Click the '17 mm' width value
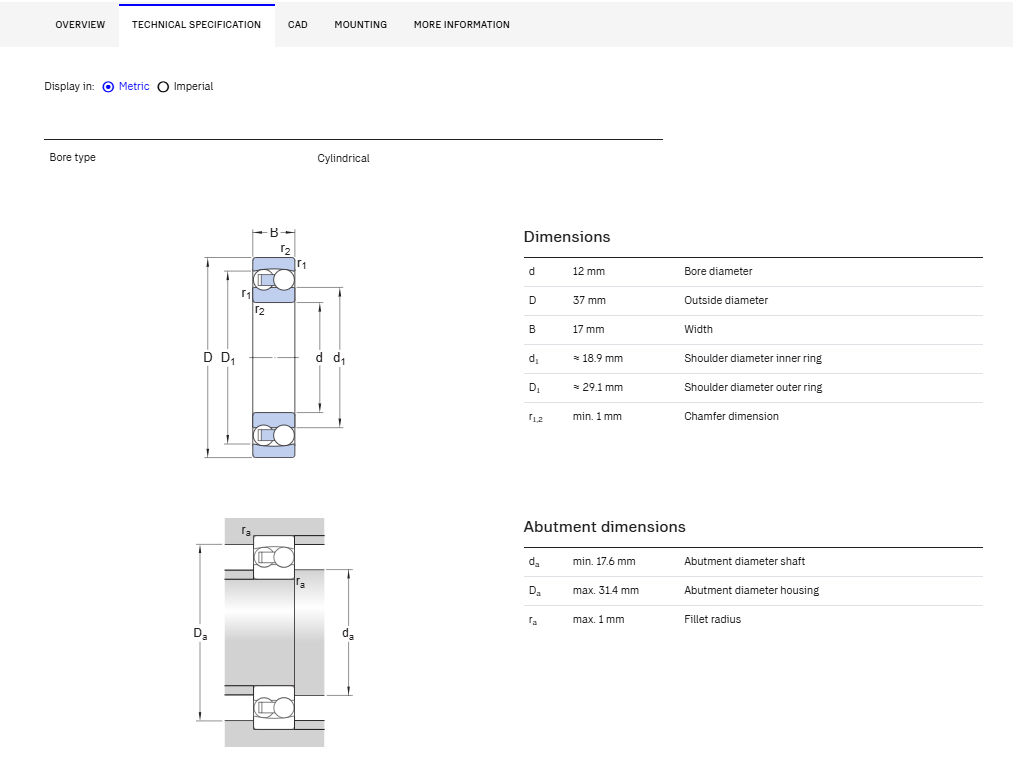Viewport: 1013px width, 767px height. (x=589, y=330)
